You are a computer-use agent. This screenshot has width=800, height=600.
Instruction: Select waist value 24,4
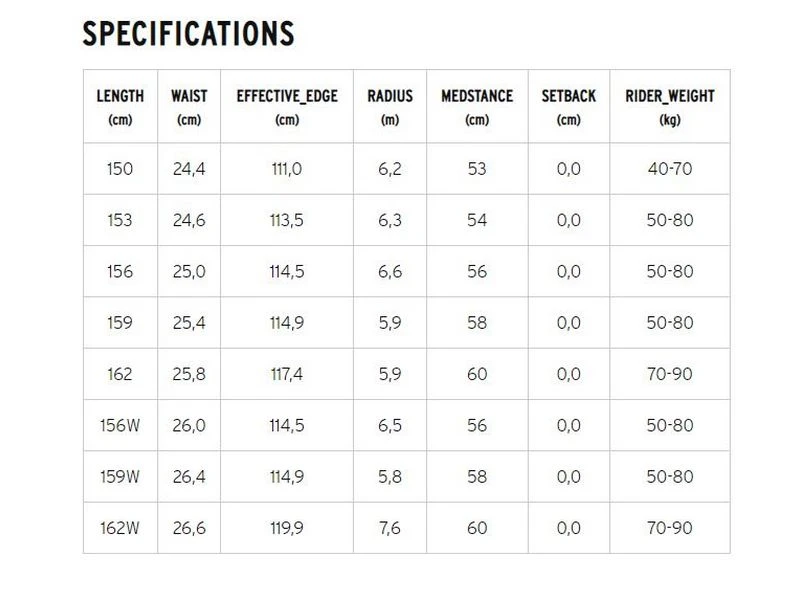click(189, 169)
